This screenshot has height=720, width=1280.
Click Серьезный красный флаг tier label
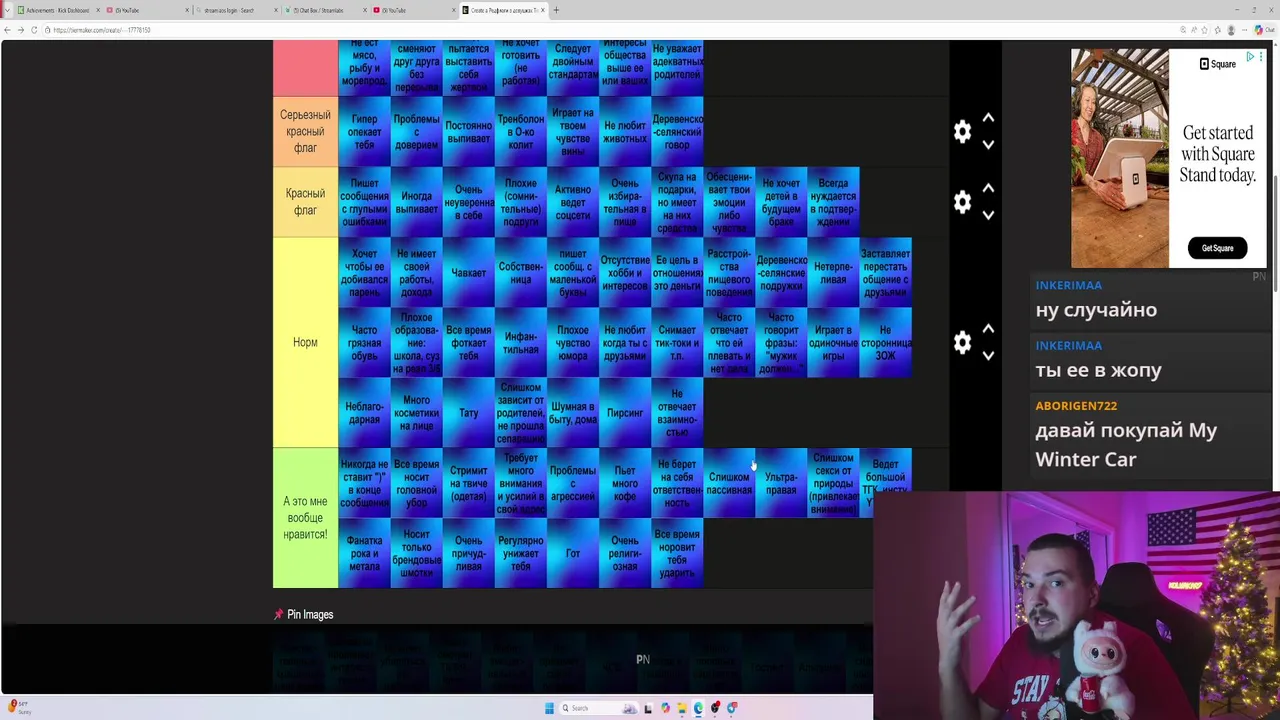[x=305, y=132]
